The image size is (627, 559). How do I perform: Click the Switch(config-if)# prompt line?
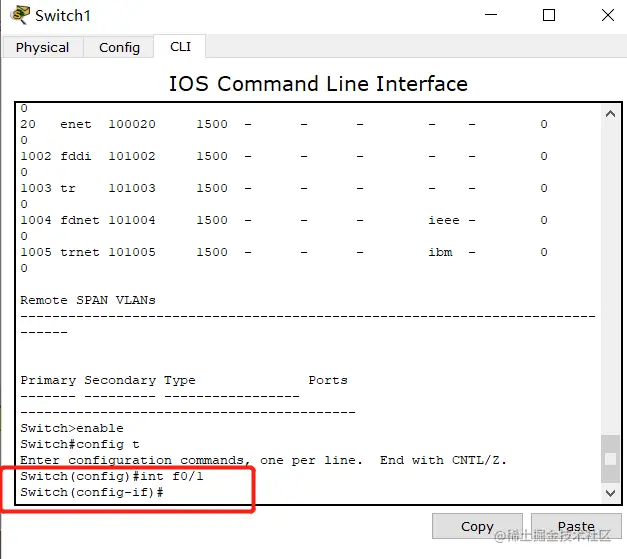click(92, 492)
